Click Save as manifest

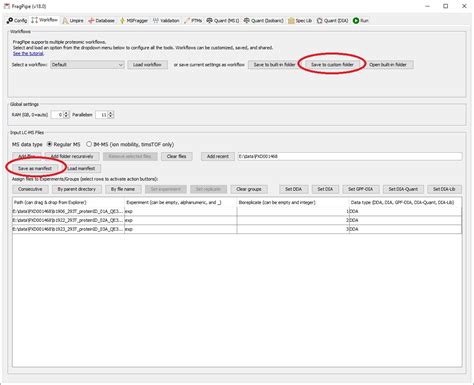click(35, 168)
